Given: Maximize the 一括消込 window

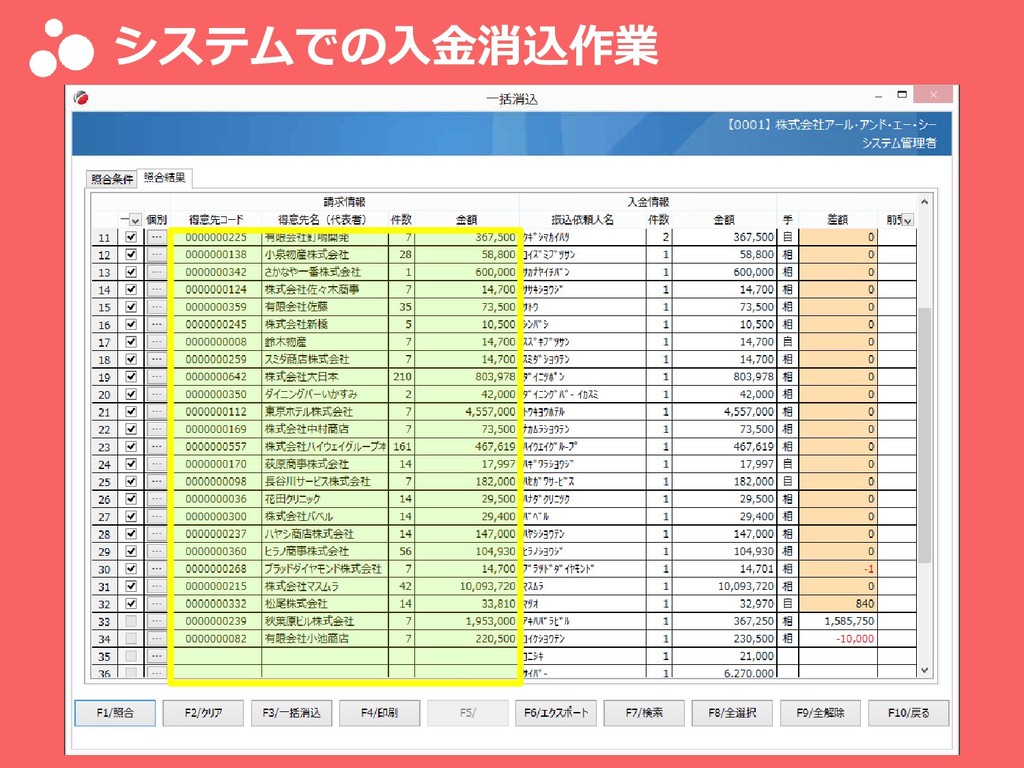Looking at the screenshot, I should click(x=902, y=95).
